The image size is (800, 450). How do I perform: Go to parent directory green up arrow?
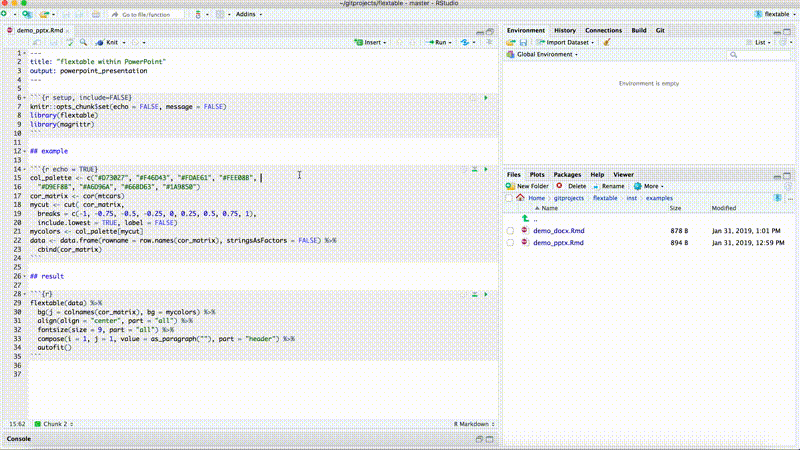point(526,219)
